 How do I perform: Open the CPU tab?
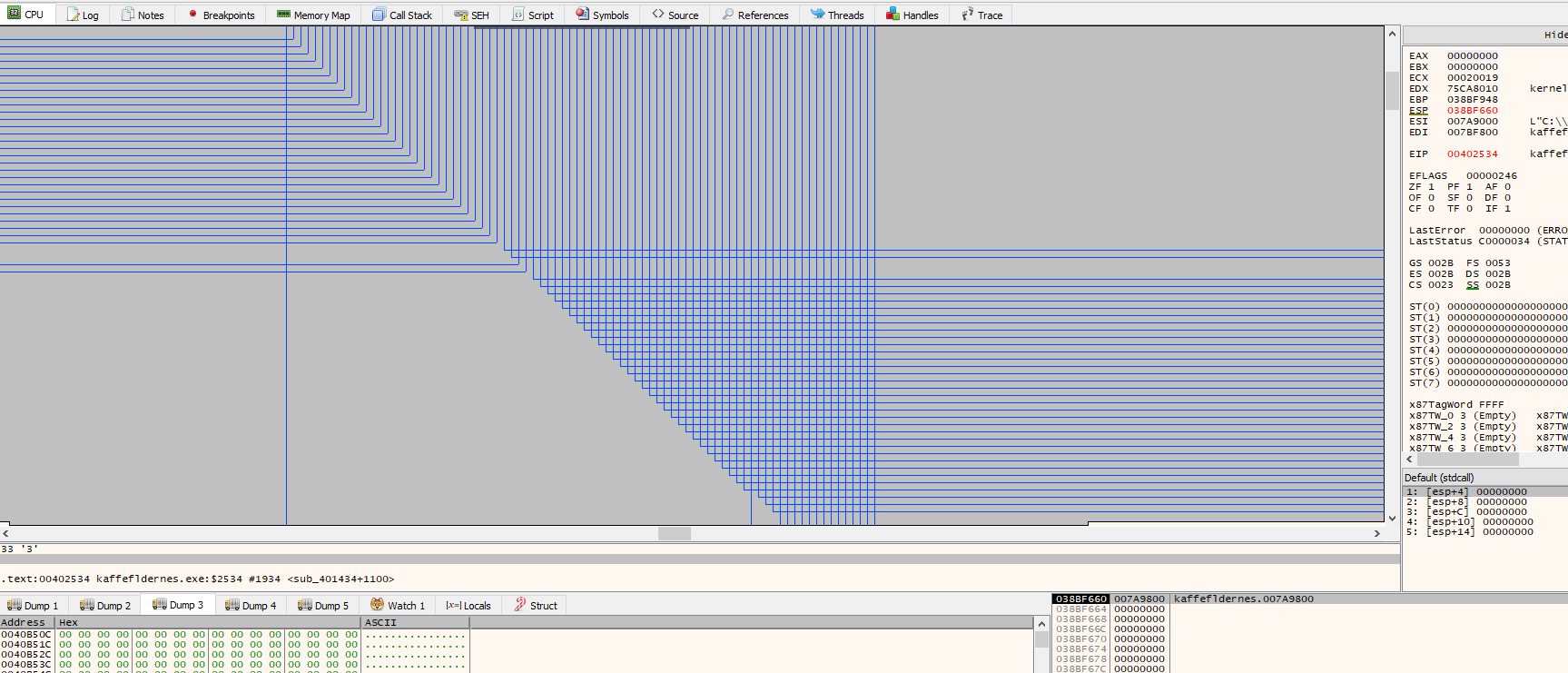[x=26, y=15]
